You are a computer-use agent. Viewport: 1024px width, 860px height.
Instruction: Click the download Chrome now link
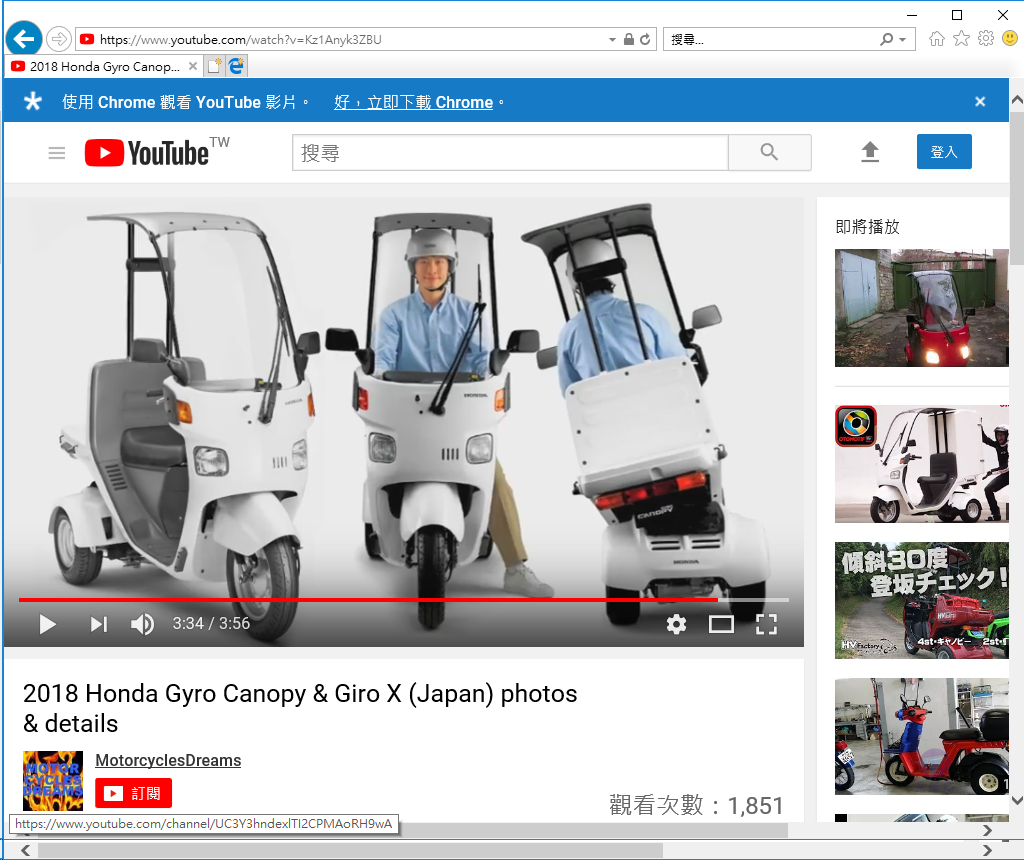(x=413, y=102)
